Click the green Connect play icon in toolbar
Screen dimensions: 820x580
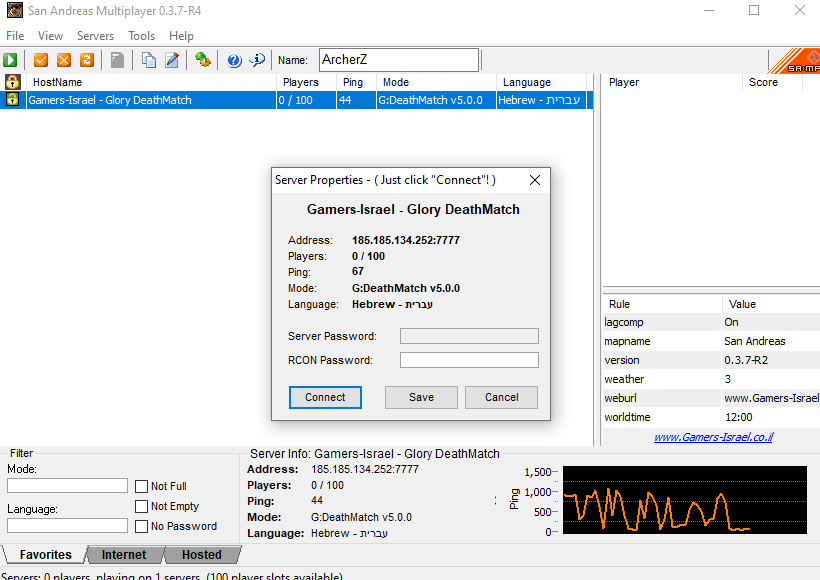[x=10, y=60]
